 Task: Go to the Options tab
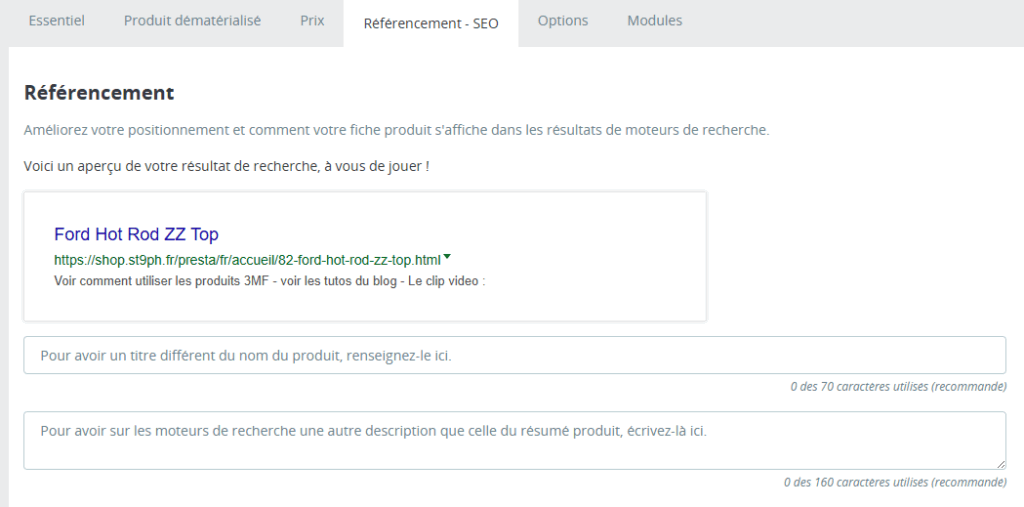(x=563, y=21)
